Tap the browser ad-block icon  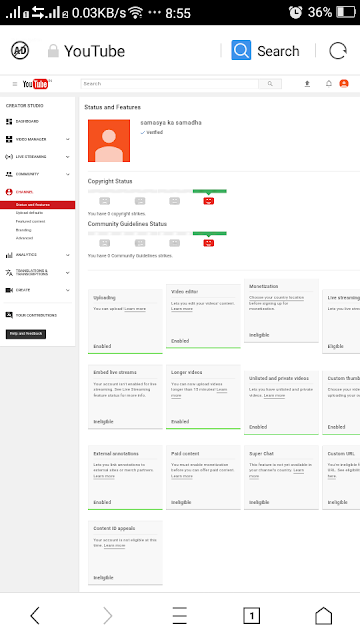(20, 51)
